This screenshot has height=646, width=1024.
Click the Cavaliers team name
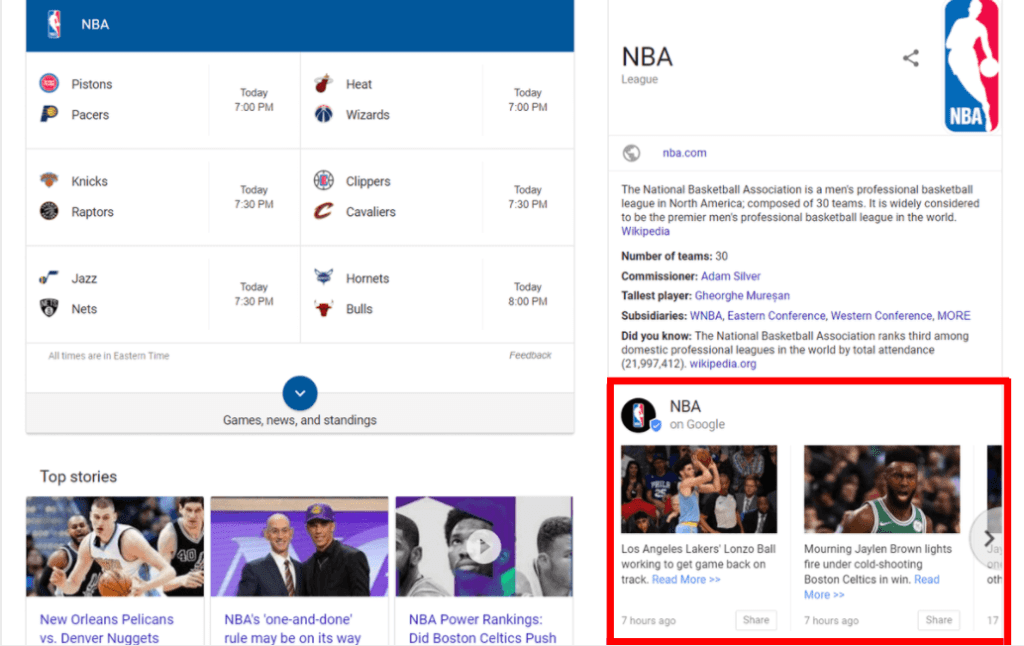371,212
